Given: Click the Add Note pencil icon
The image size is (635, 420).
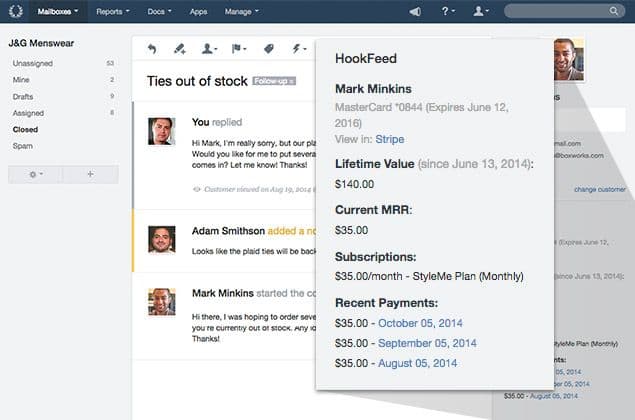Looking at the screenshot, I should (x=180, y=48).
